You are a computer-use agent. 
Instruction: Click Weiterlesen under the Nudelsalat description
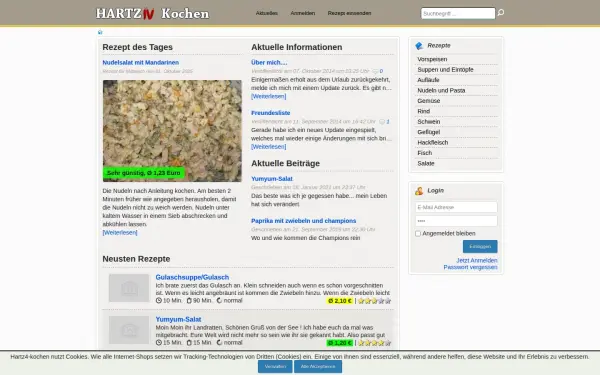click(x=120, y=233)
